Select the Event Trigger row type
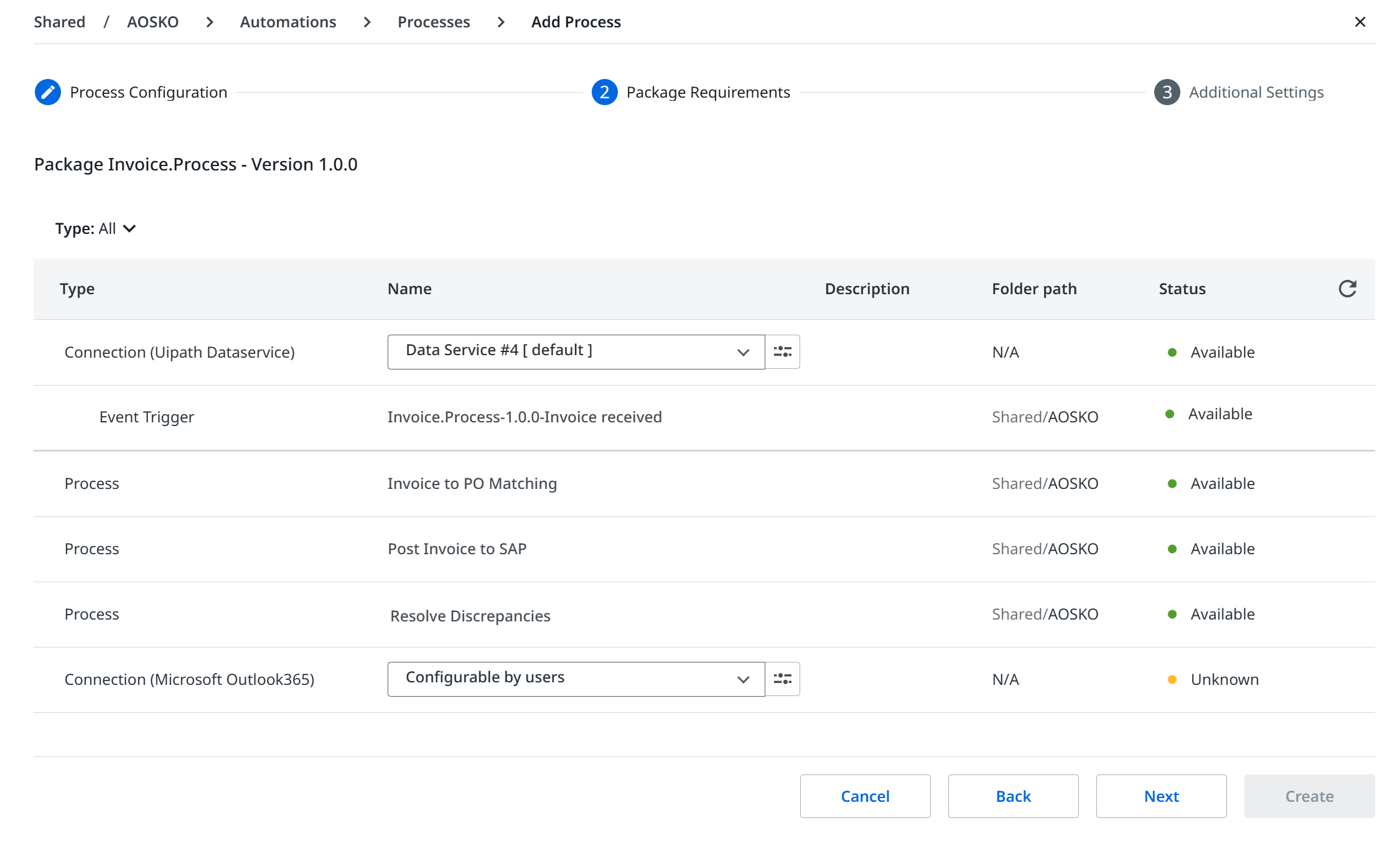 point(147,417)
